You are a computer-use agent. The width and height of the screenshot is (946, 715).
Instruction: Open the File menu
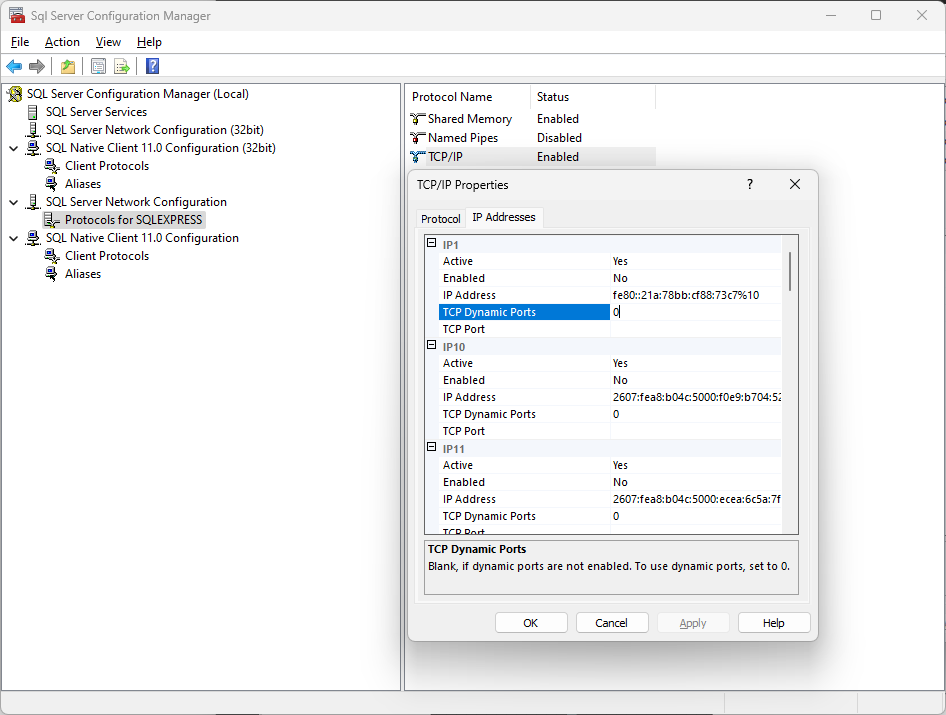point(20,42)
